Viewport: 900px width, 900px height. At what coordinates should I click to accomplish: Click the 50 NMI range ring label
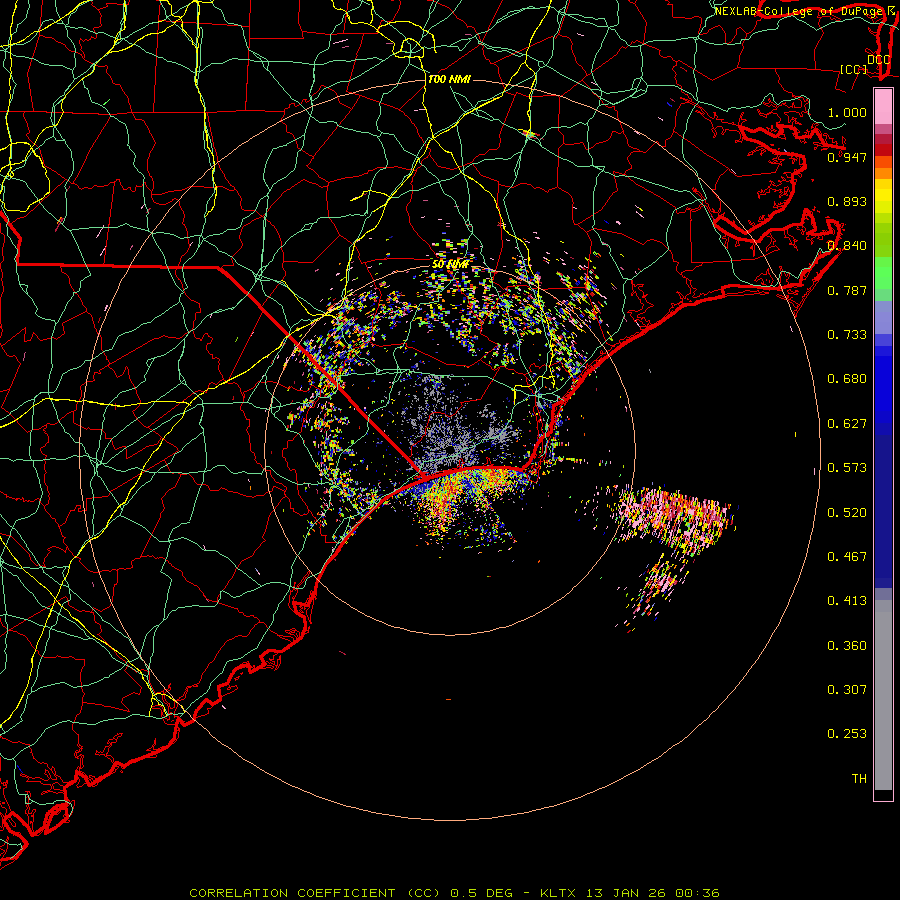coord(451,265)
